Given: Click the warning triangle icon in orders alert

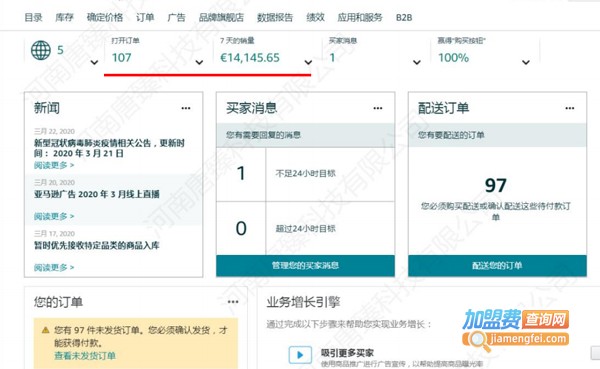Looking at the screenshot, I should (x=46, y=330).
